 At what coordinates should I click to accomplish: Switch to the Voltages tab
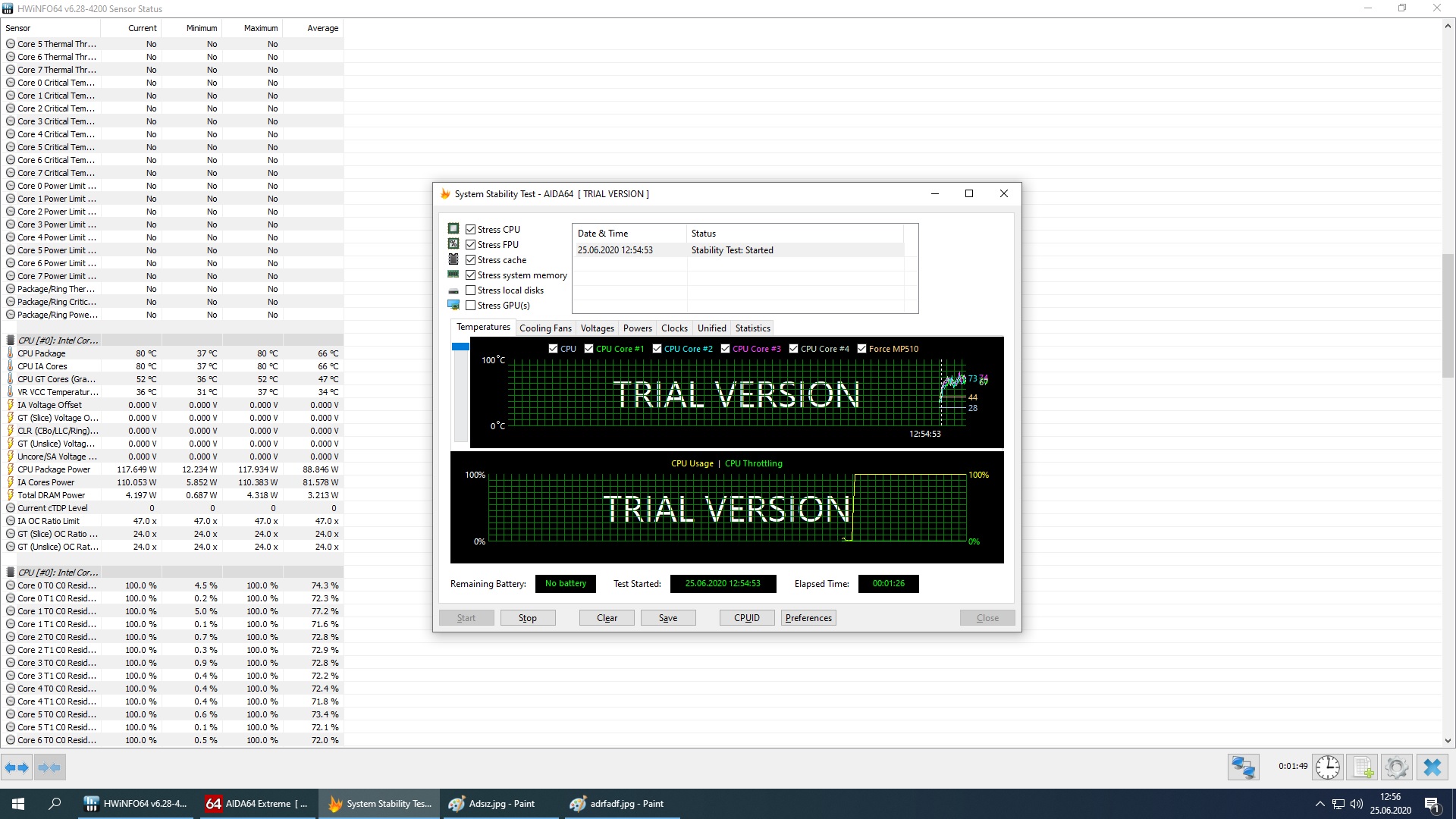pos(597,328)
